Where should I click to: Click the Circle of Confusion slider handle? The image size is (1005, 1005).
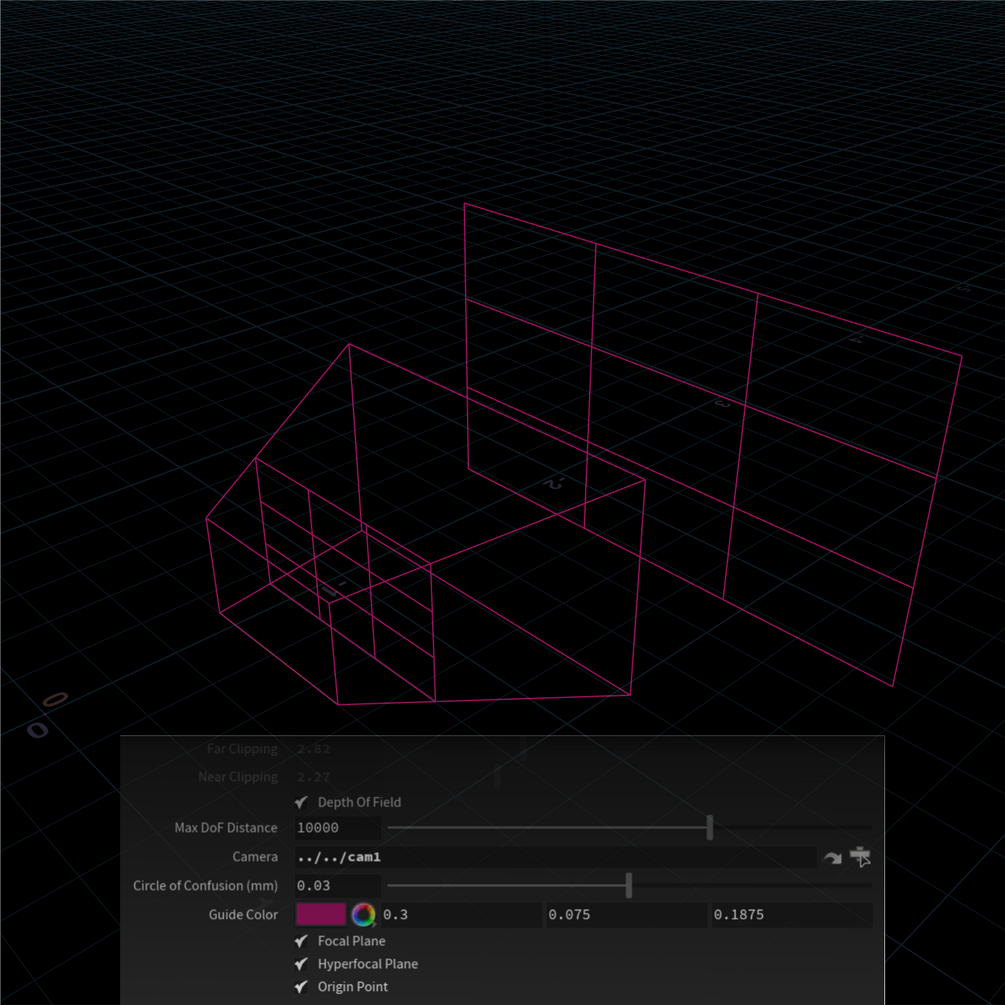(629, 885)
